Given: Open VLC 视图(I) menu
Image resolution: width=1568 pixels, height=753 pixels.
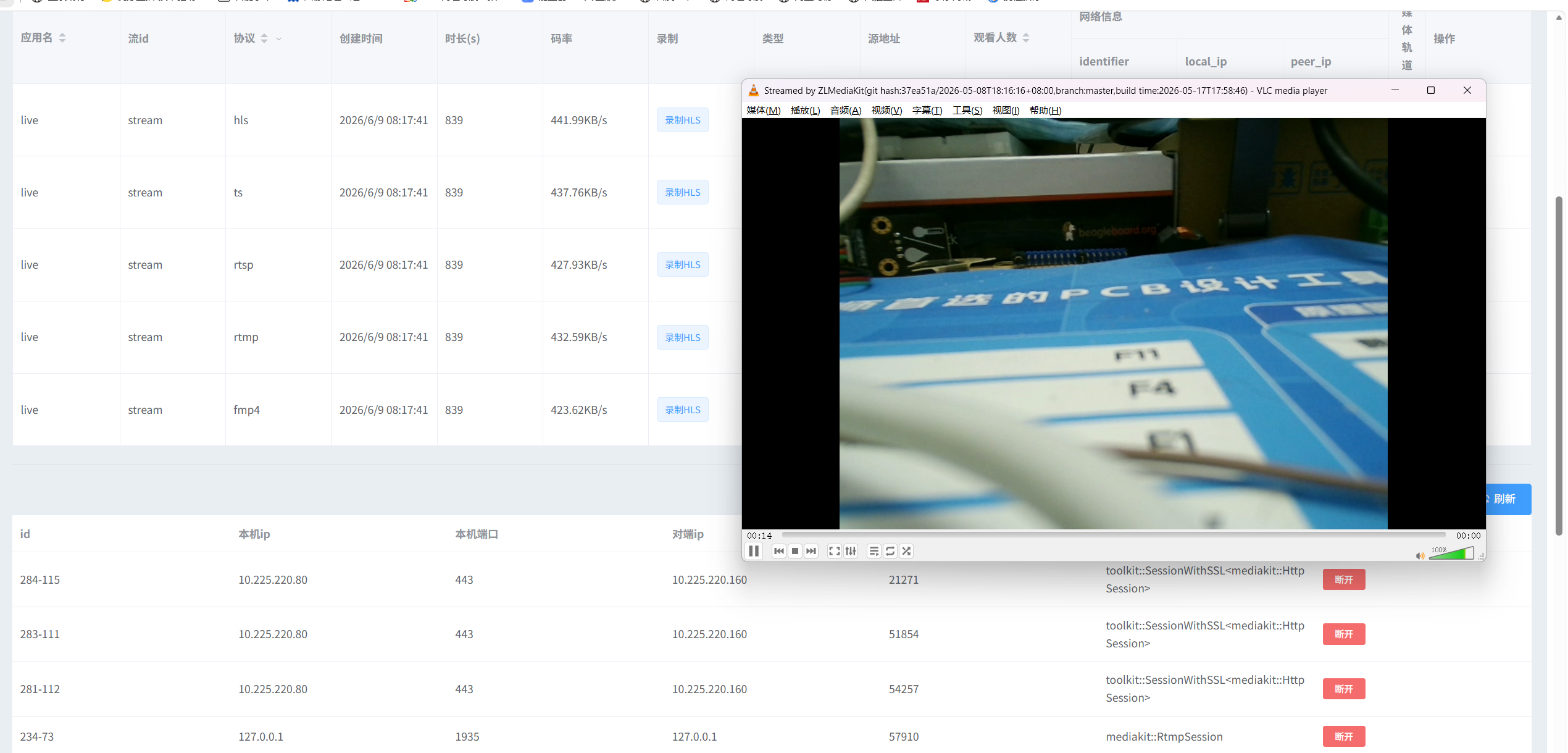Looking at the screenshot, I should pos(1006,111).
